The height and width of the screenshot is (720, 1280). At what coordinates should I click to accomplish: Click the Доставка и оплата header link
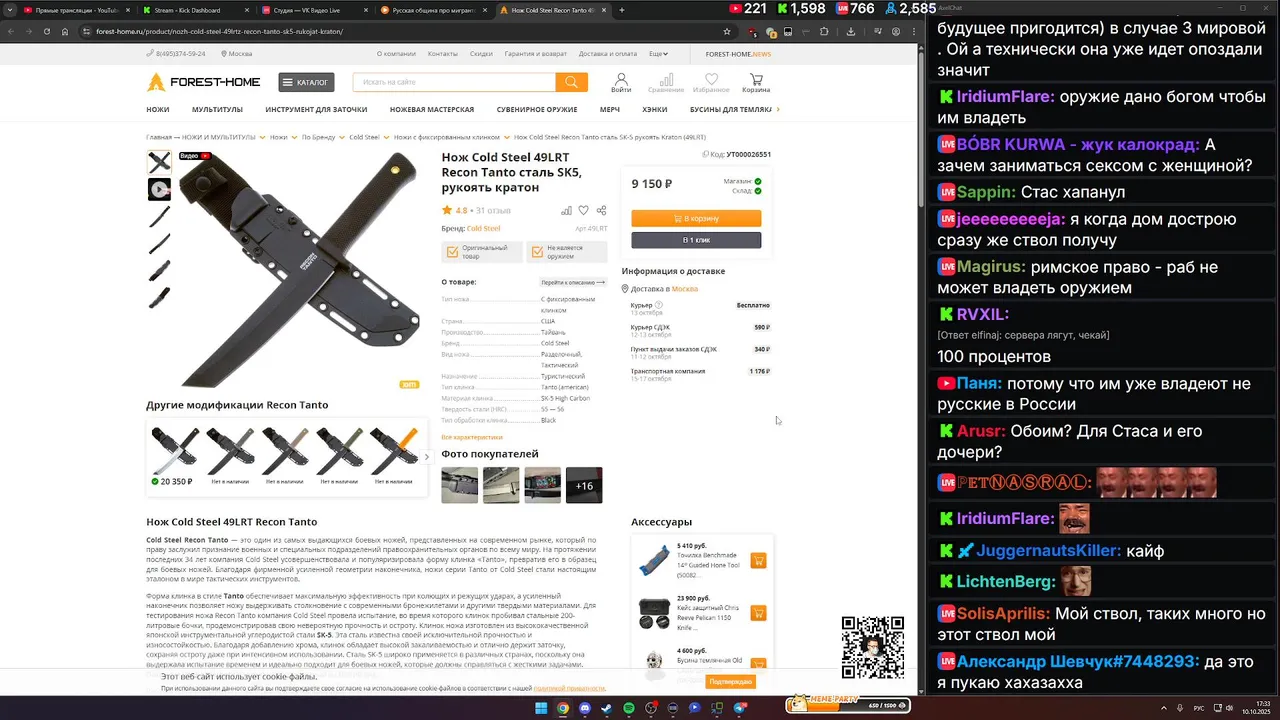[607, 54]
